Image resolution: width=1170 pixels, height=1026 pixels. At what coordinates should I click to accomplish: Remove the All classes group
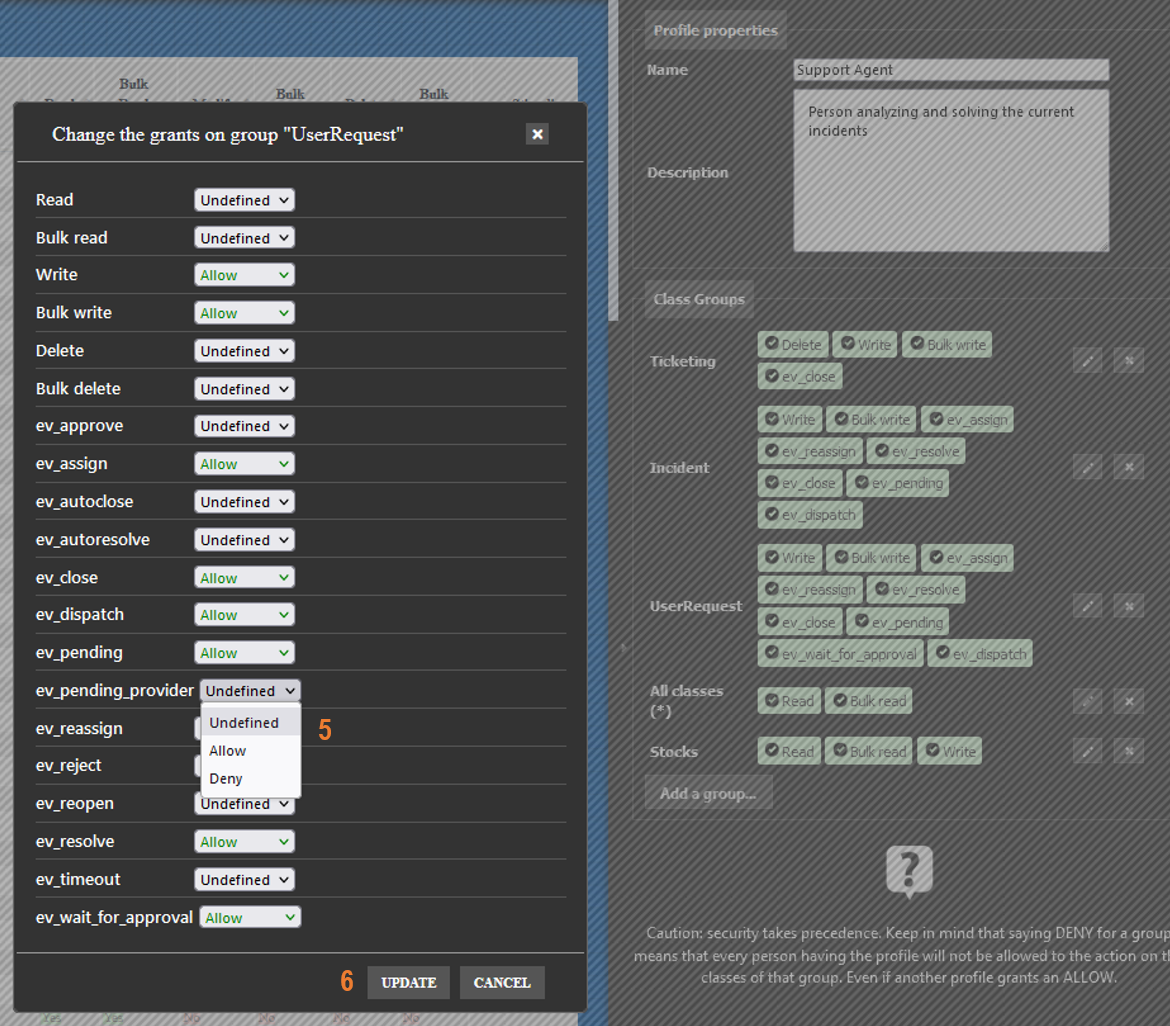click(1128, 701)
